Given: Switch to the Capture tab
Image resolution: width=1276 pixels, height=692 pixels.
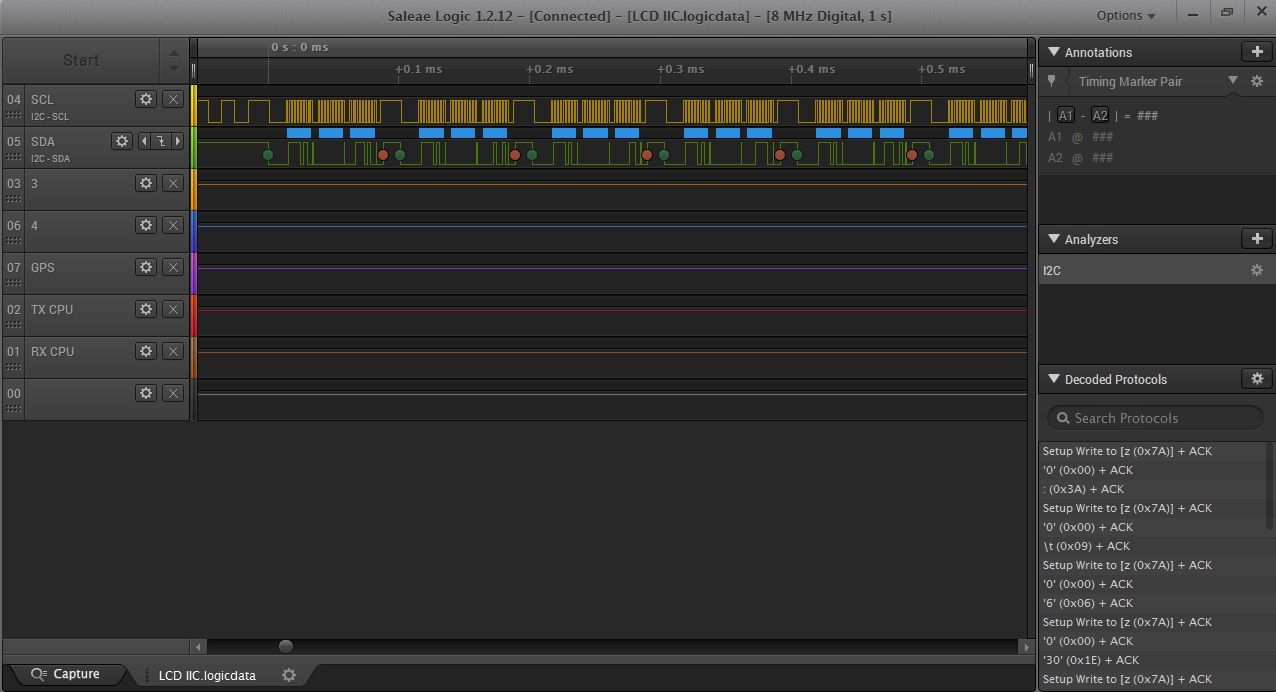Looking at the screenshot, I should [66, 674].
